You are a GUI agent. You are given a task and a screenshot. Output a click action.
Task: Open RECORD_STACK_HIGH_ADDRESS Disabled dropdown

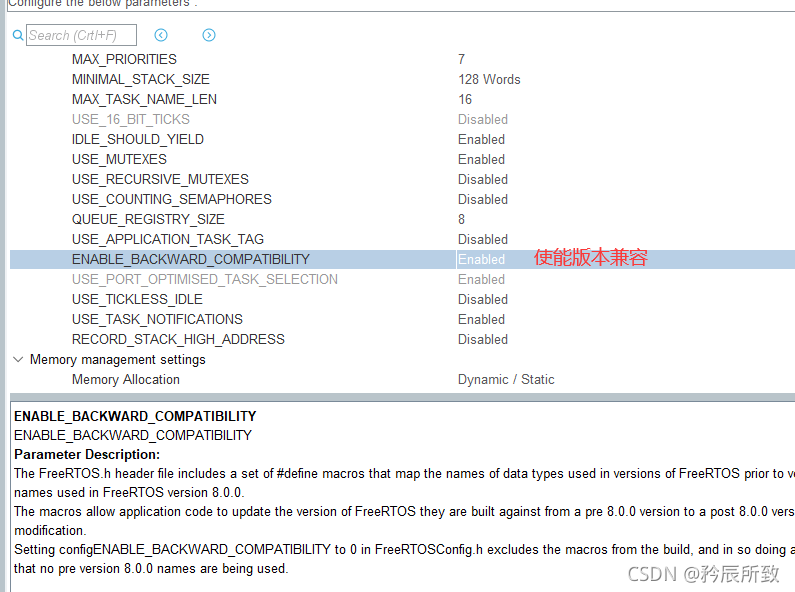[x=483, y=340]
